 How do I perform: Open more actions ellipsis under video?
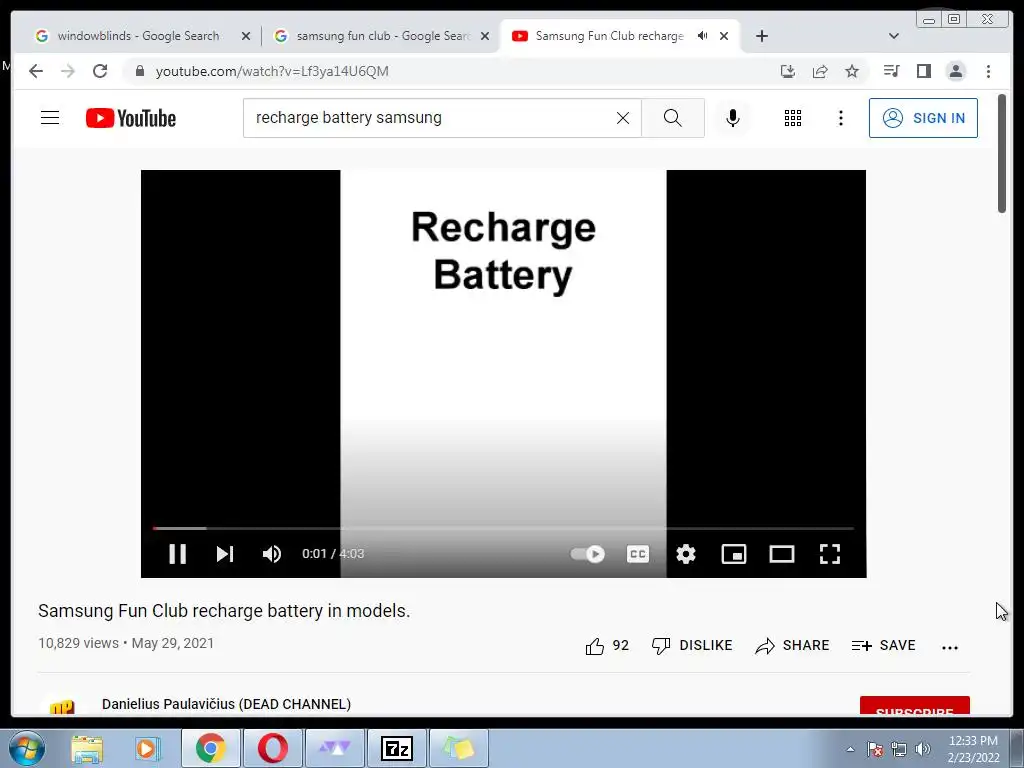950,647
